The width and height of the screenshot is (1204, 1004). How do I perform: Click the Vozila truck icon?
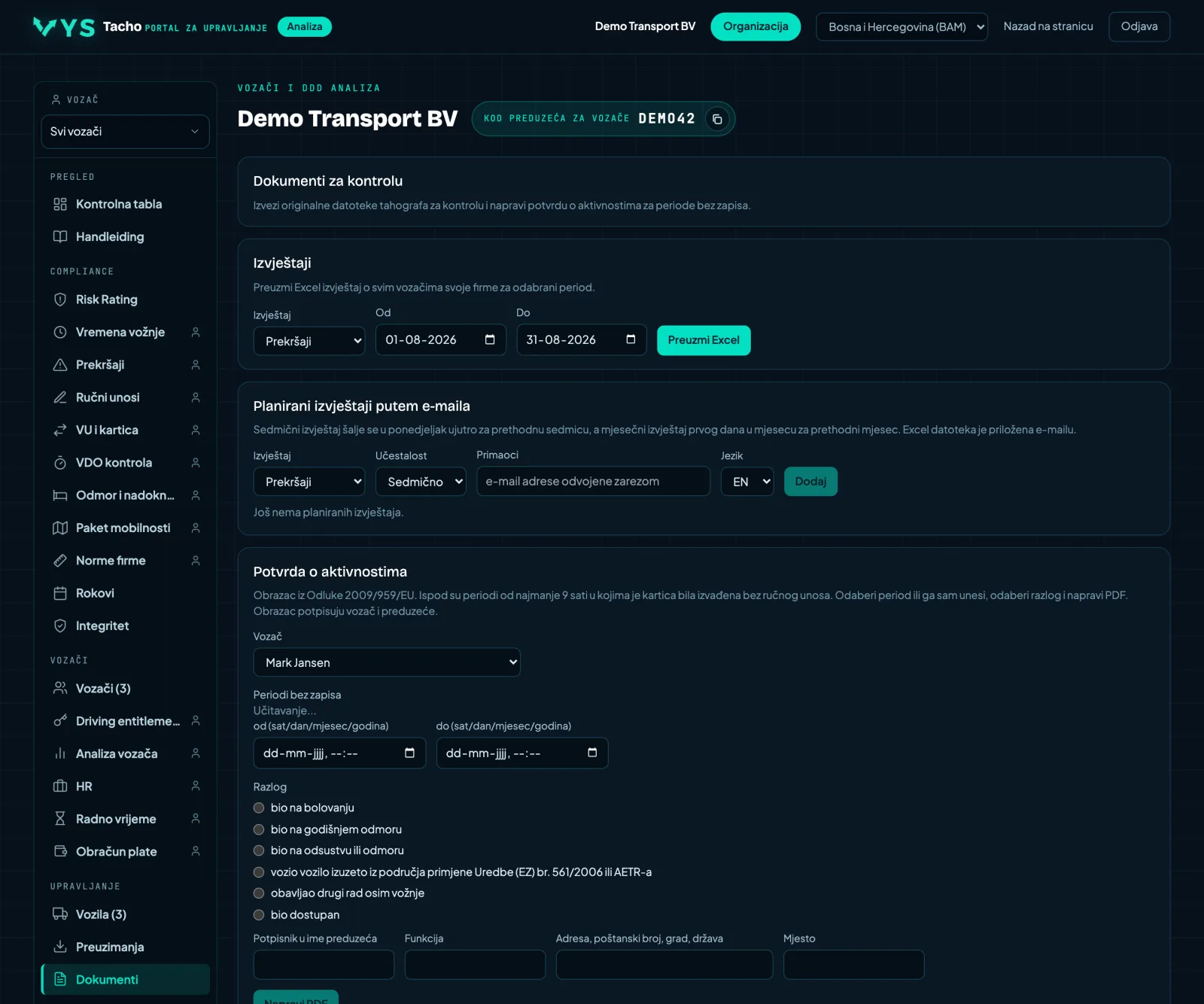coord(60,914)
